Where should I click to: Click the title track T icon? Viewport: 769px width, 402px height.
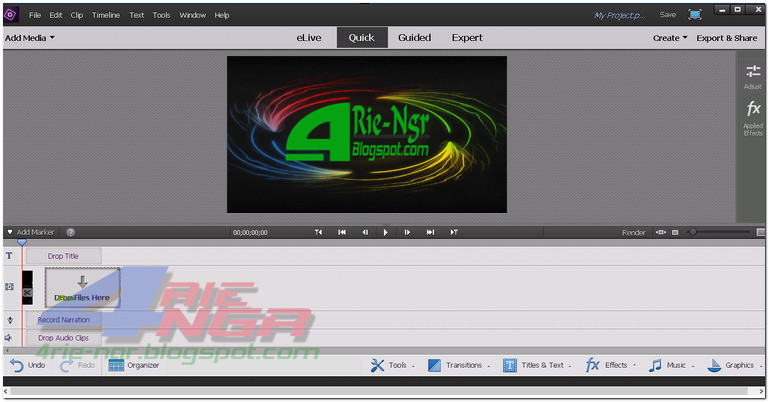point(9,255)
